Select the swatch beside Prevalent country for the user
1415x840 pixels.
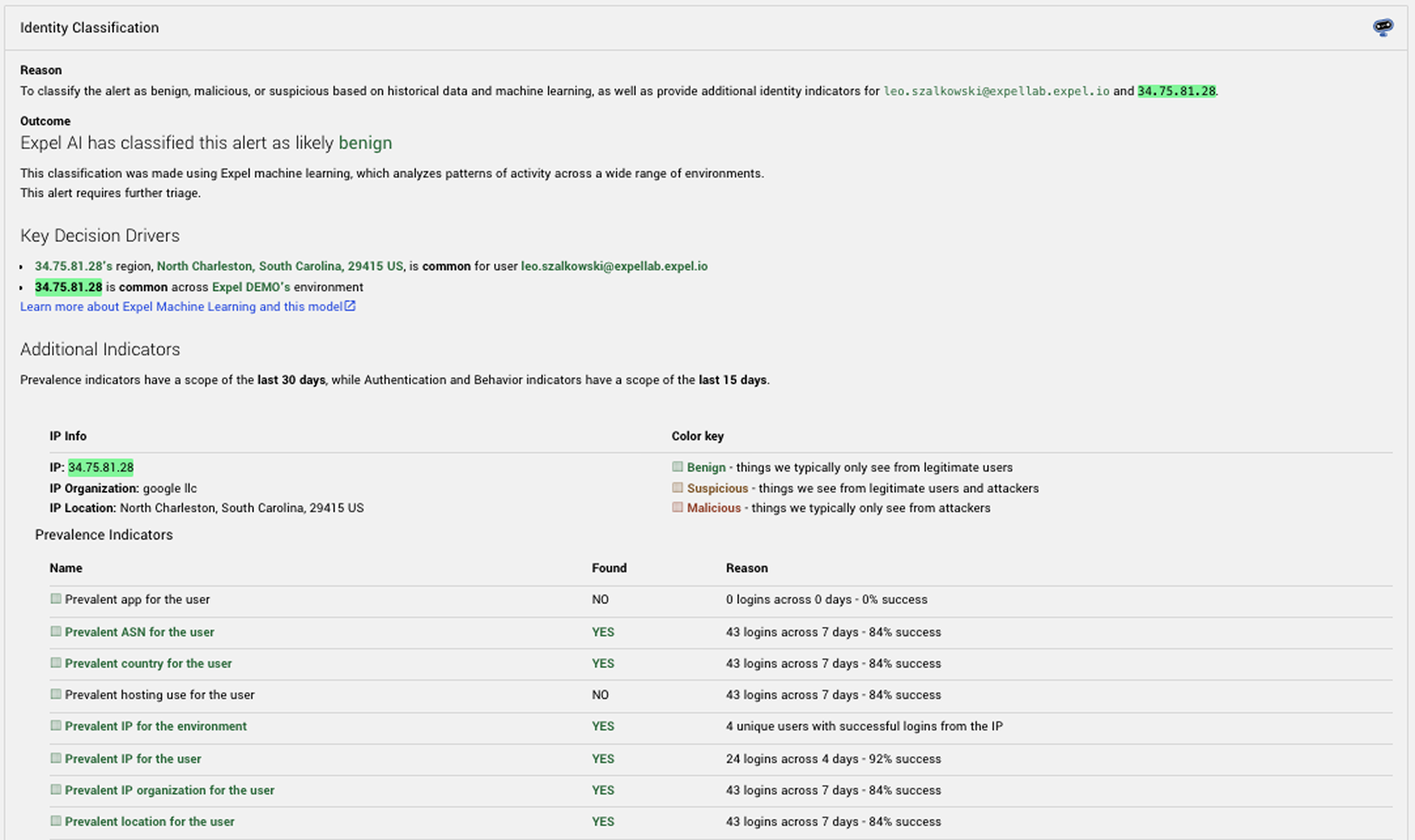tap(56, 662)
